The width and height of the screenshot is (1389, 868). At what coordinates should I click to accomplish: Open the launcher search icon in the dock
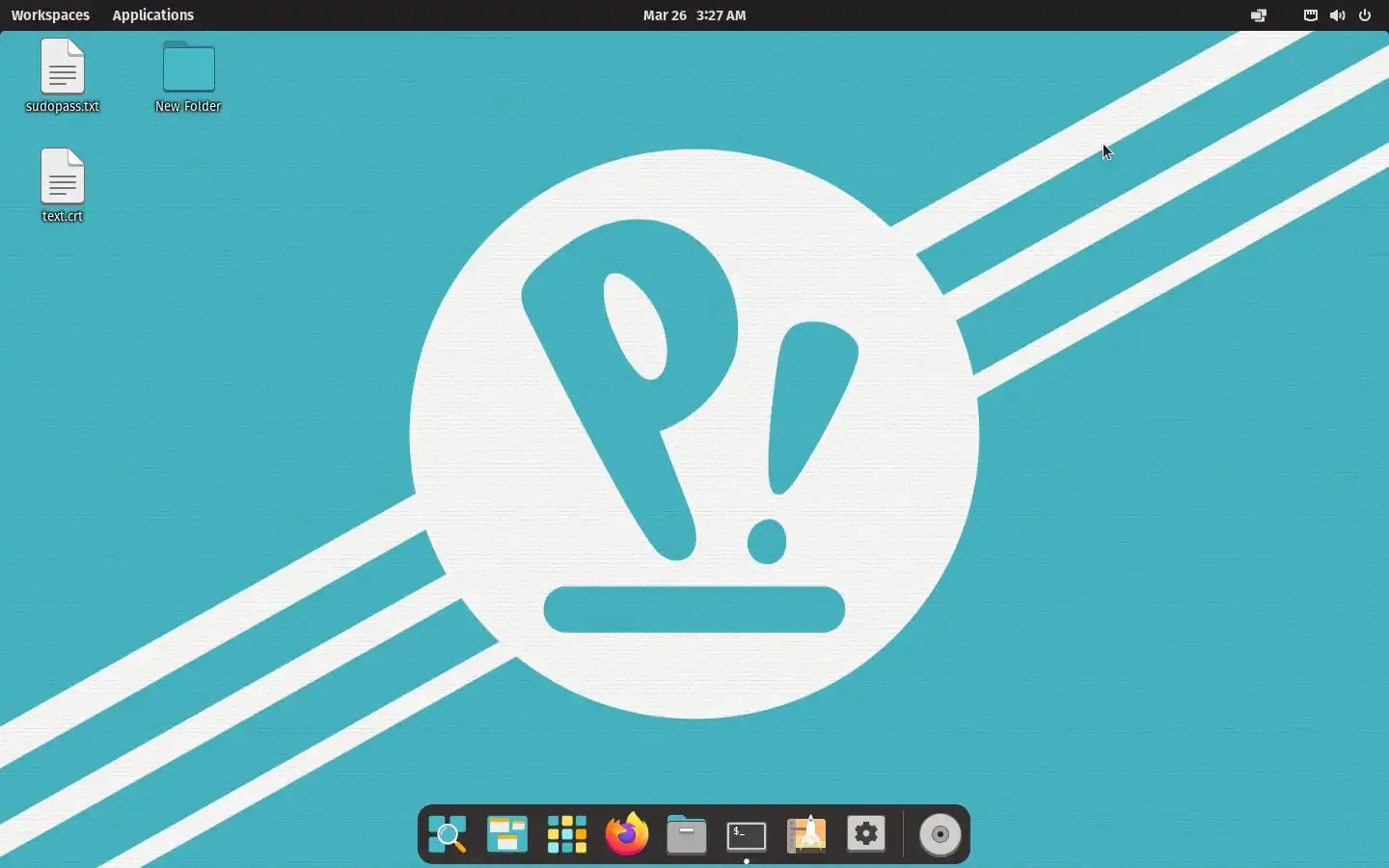click(448, 834)
